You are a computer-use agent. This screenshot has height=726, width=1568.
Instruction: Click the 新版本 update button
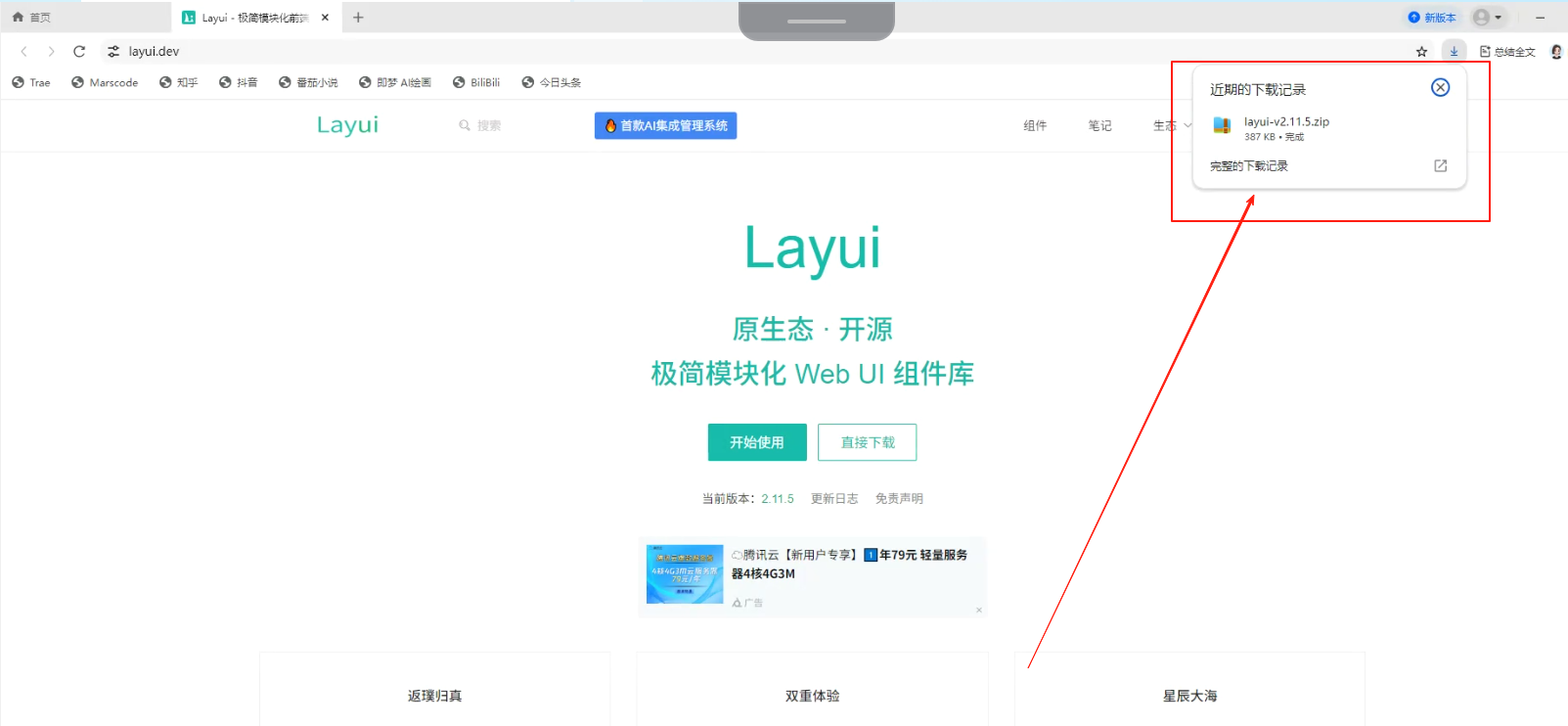click(x=1432, y=18)
